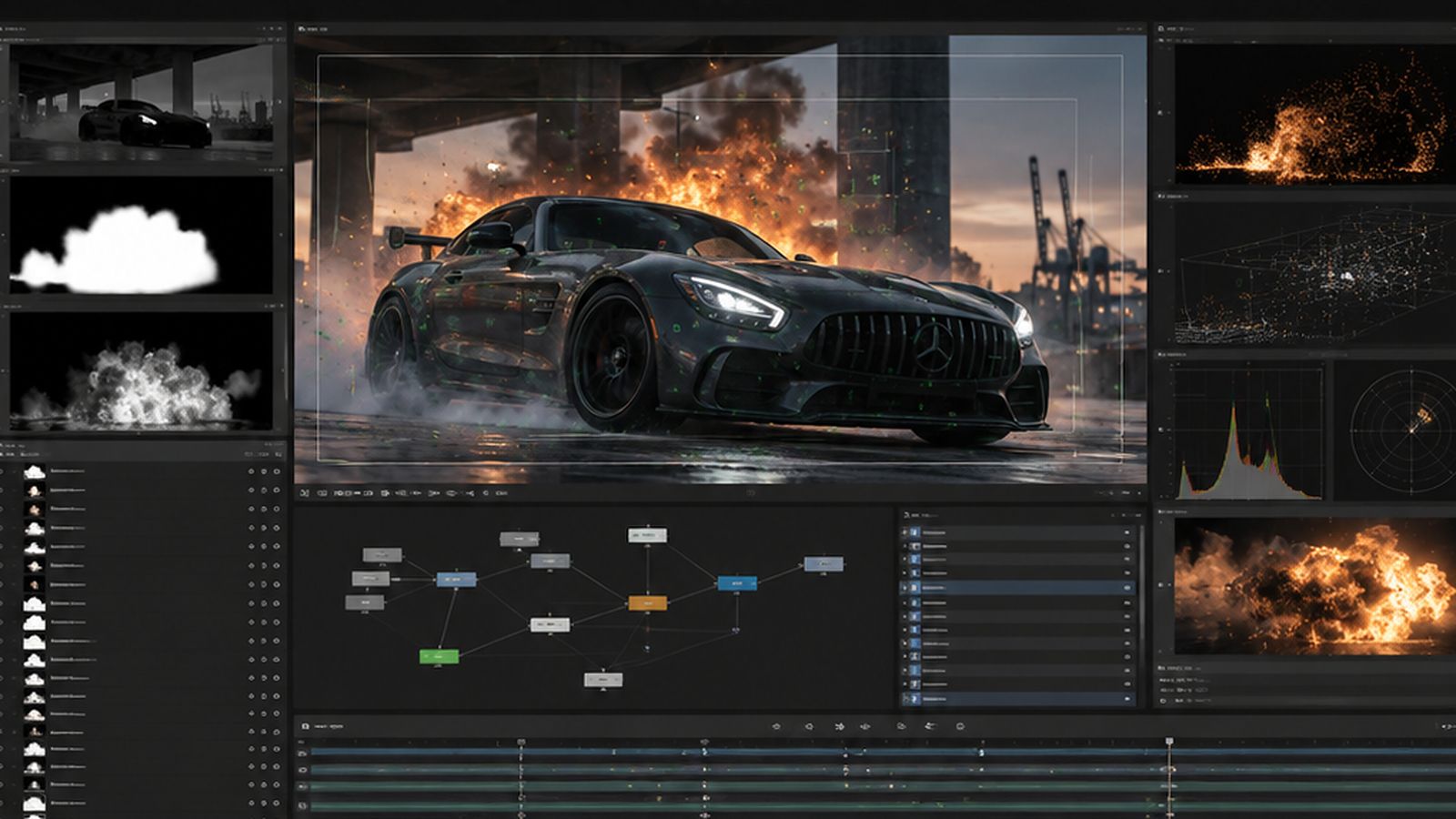Image resolution: width=1456 pixels, height=819 pixels.
Task: Click the sixth icon in the timeline's center toolbar
Action: pyautogui.click(x=930, y=726)
